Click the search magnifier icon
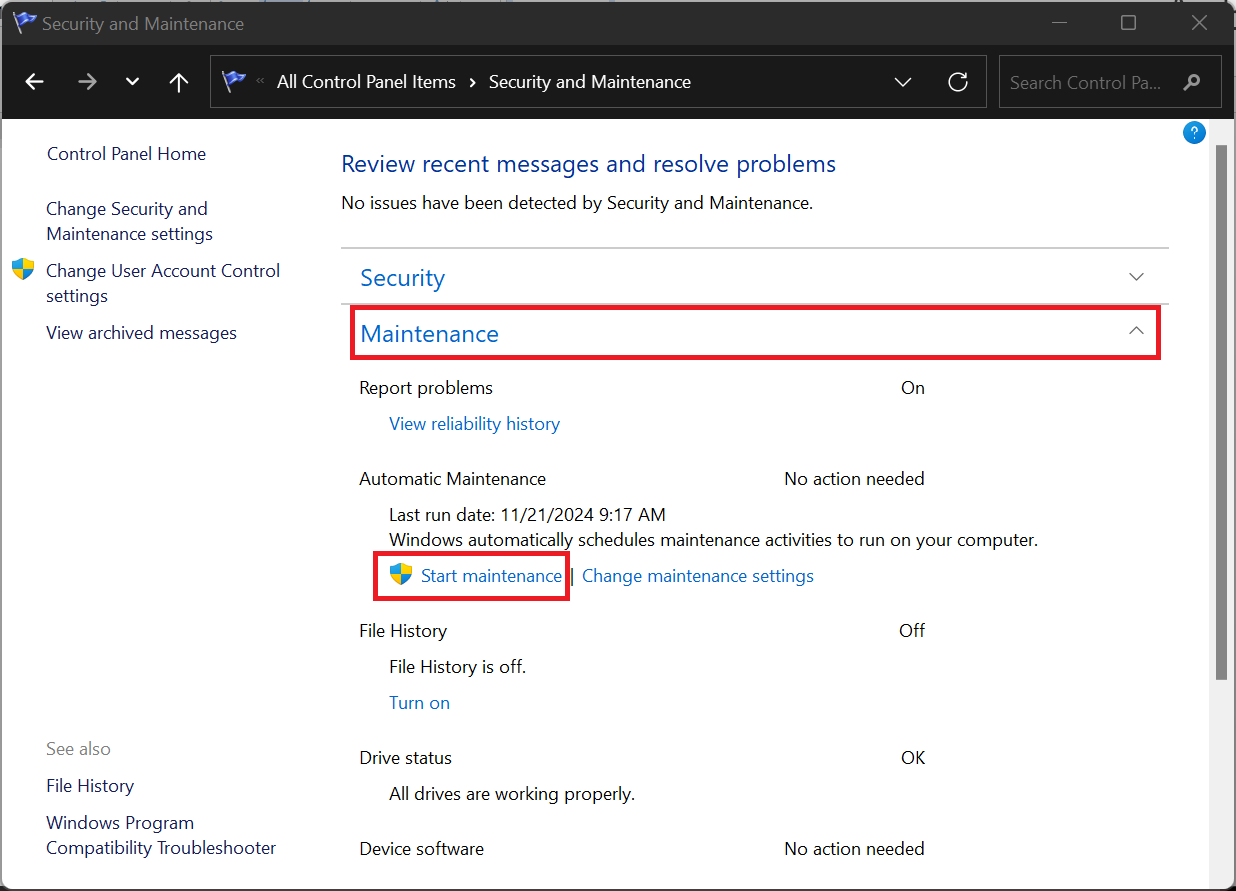Screen dimensions: 1236x891 coord(1191,82)
